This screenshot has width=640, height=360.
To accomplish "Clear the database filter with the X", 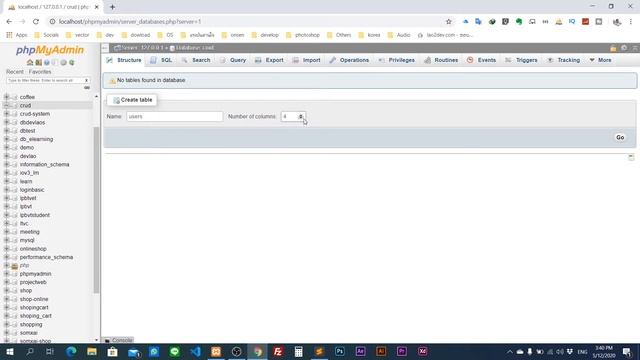I will pyautogui.click(x=86, y=80).
